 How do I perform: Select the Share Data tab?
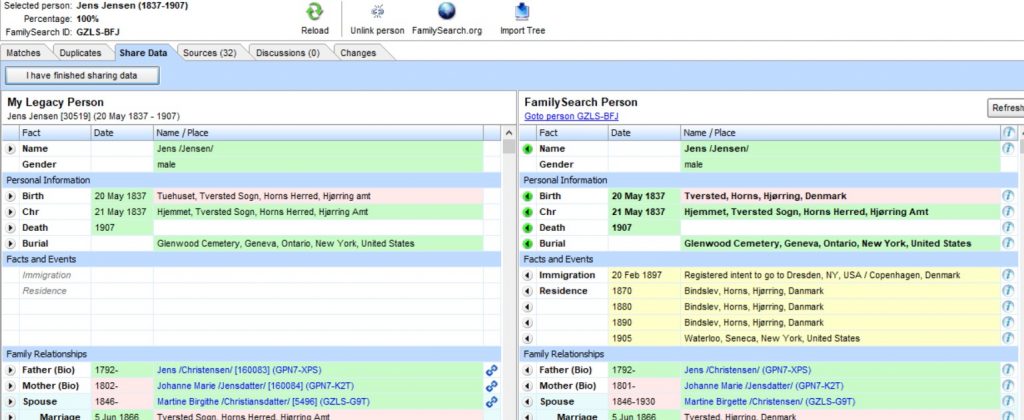[x=143, y=53]
